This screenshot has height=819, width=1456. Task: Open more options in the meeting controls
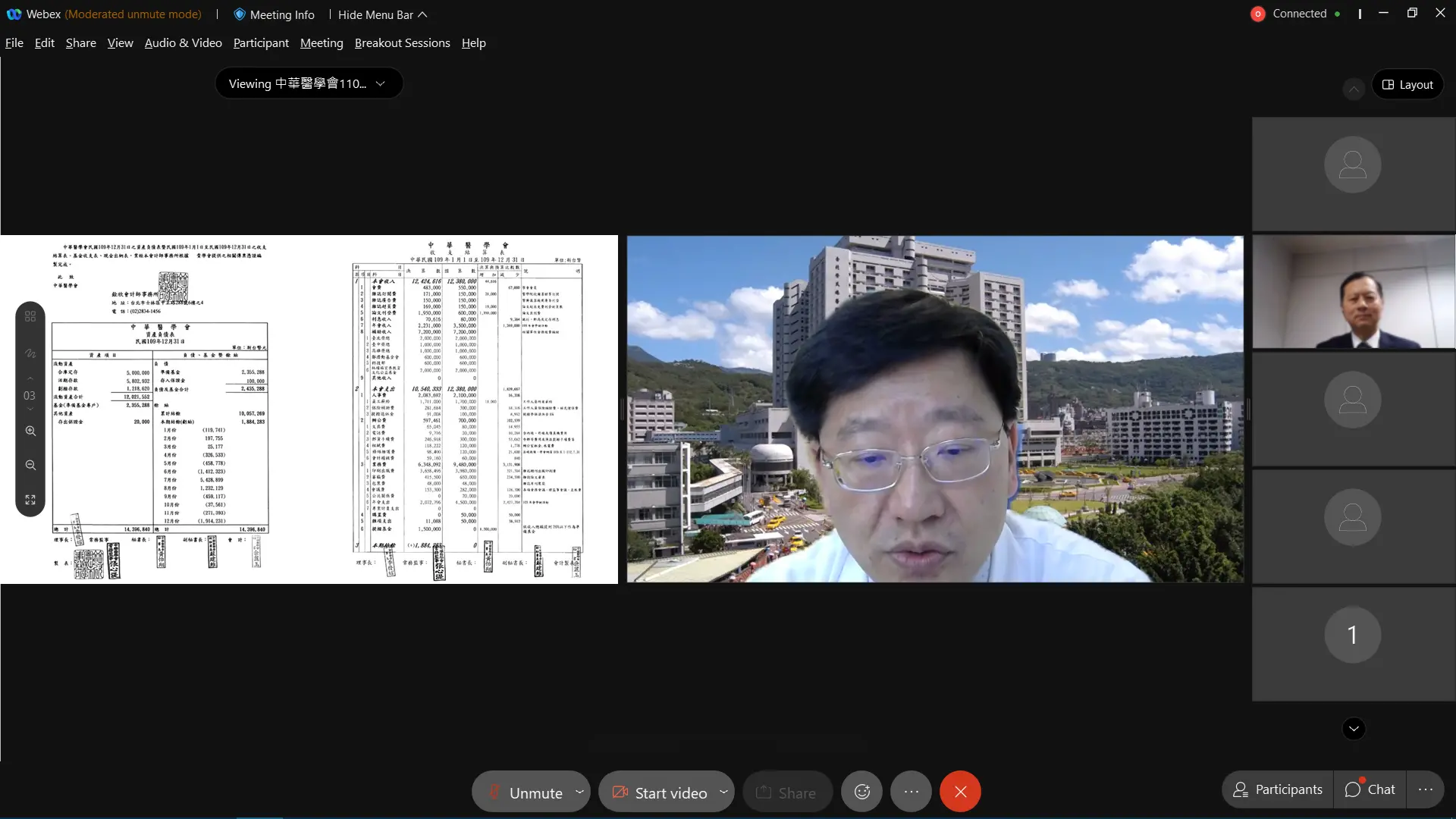[x=911, y=792]
